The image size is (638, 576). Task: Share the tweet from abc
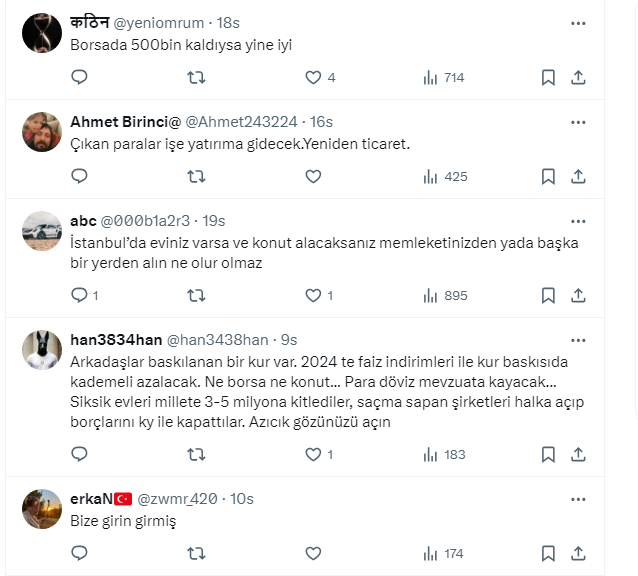click(x=578, y=295)
